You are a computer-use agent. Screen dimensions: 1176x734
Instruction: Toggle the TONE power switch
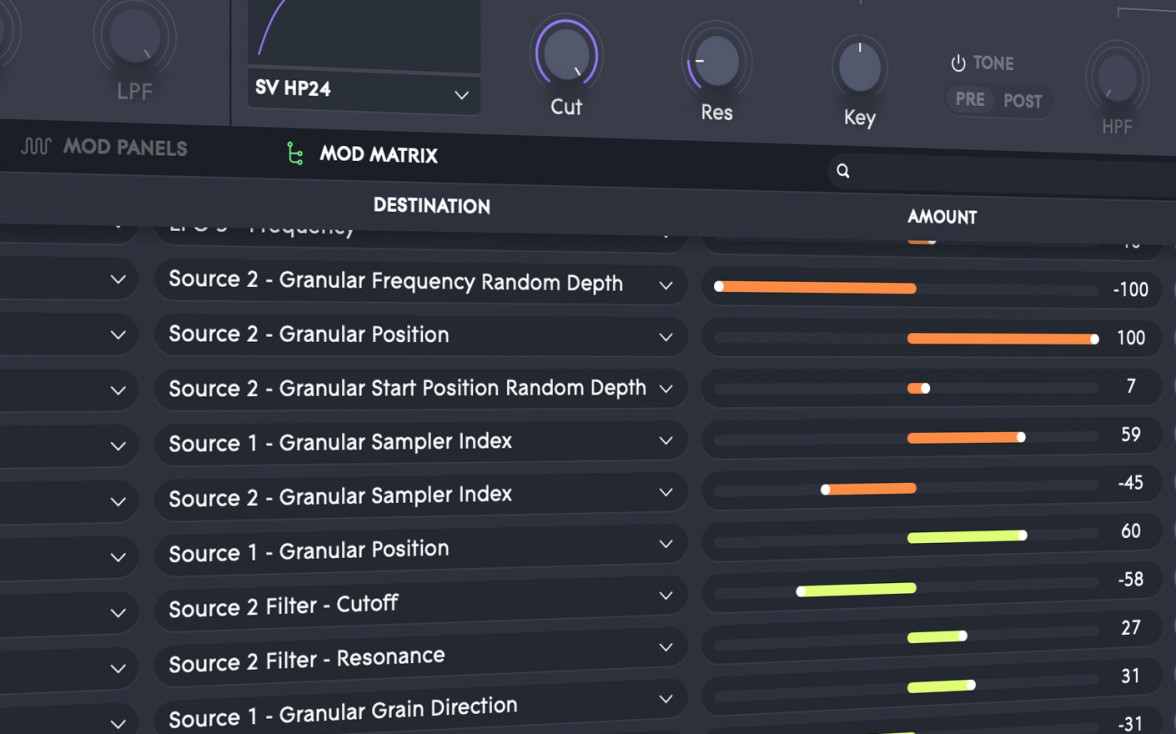pyautogui.click(x=958, y=63)
